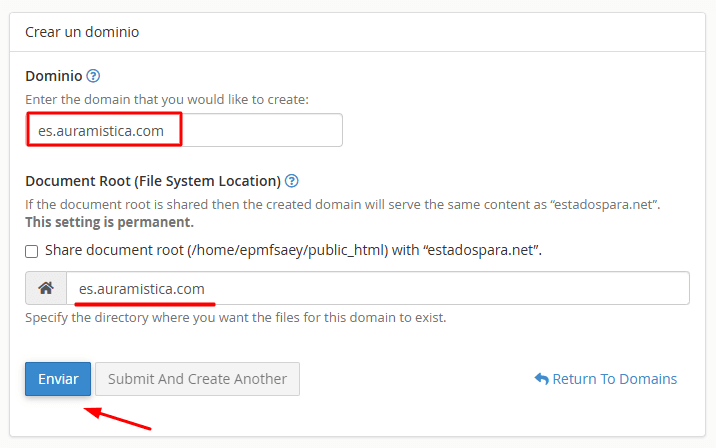This screenshot has width=716, height=448.
Task: Click Submit And Create Another button
Action: 197,379
